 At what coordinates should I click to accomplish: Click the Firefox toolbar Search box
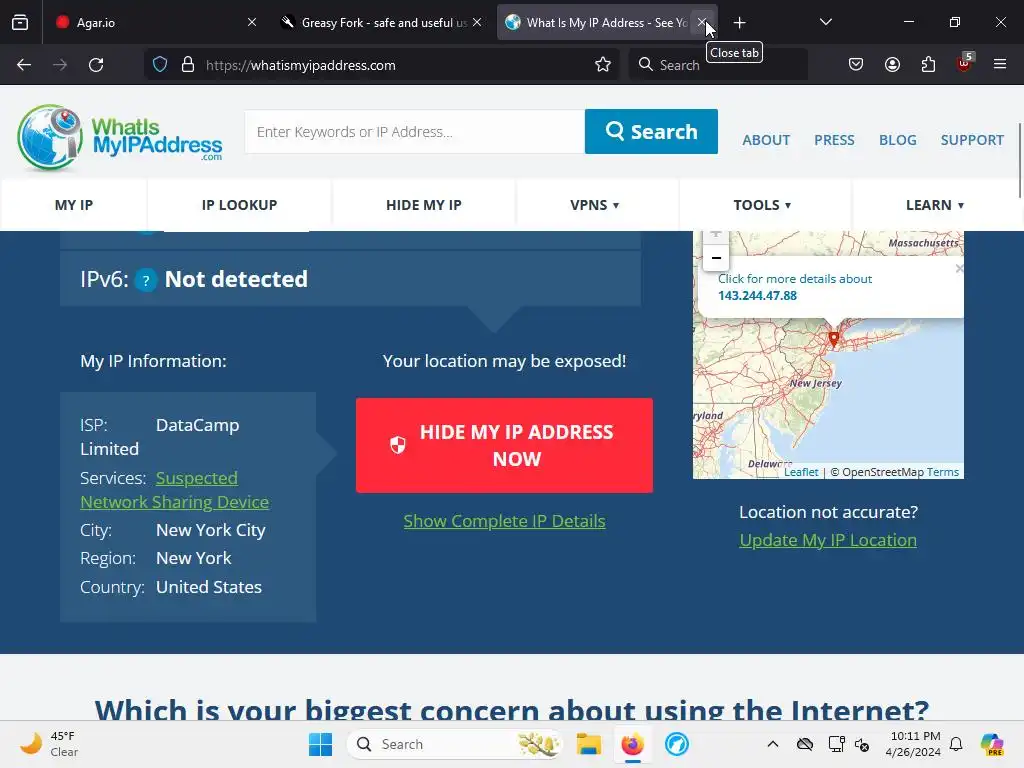(718, 65)
